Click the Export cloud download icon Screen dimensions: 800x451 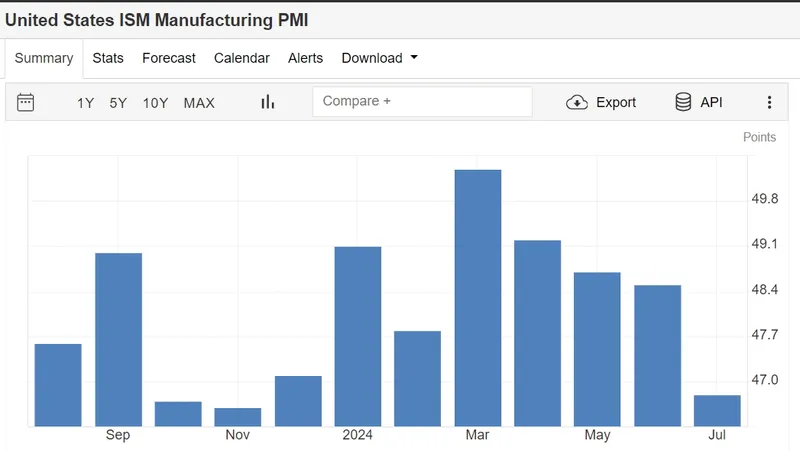pyautogui.click(x=577, y=102)
